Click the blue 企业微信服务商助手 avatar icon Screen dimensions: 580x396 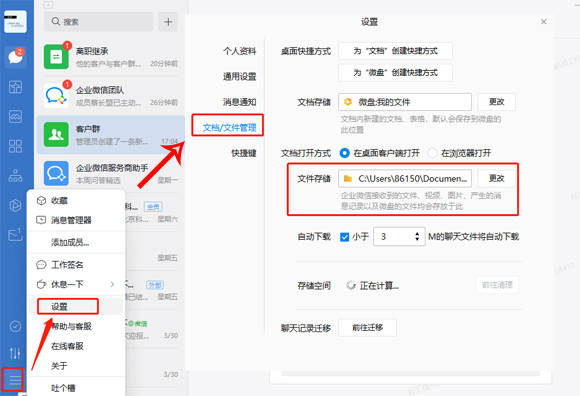pyautogui.click(x=56, y=173)
